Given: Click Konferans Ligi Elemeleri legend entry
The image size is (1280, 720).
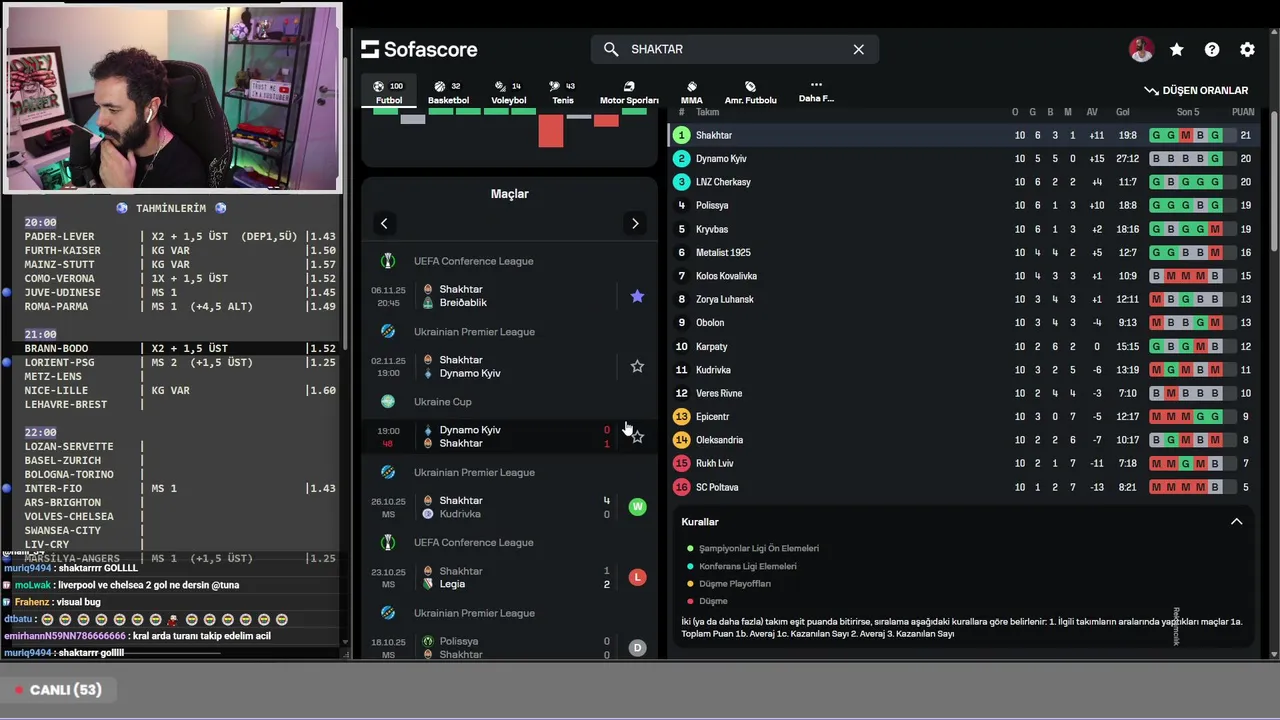Looking at the screenshot, I should tap(742, 566).
